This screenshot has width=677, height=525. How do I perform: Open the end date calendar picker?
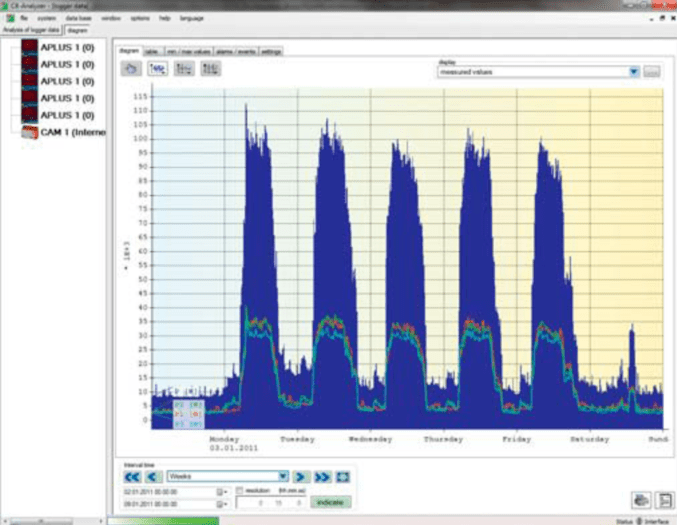[219, 503]
